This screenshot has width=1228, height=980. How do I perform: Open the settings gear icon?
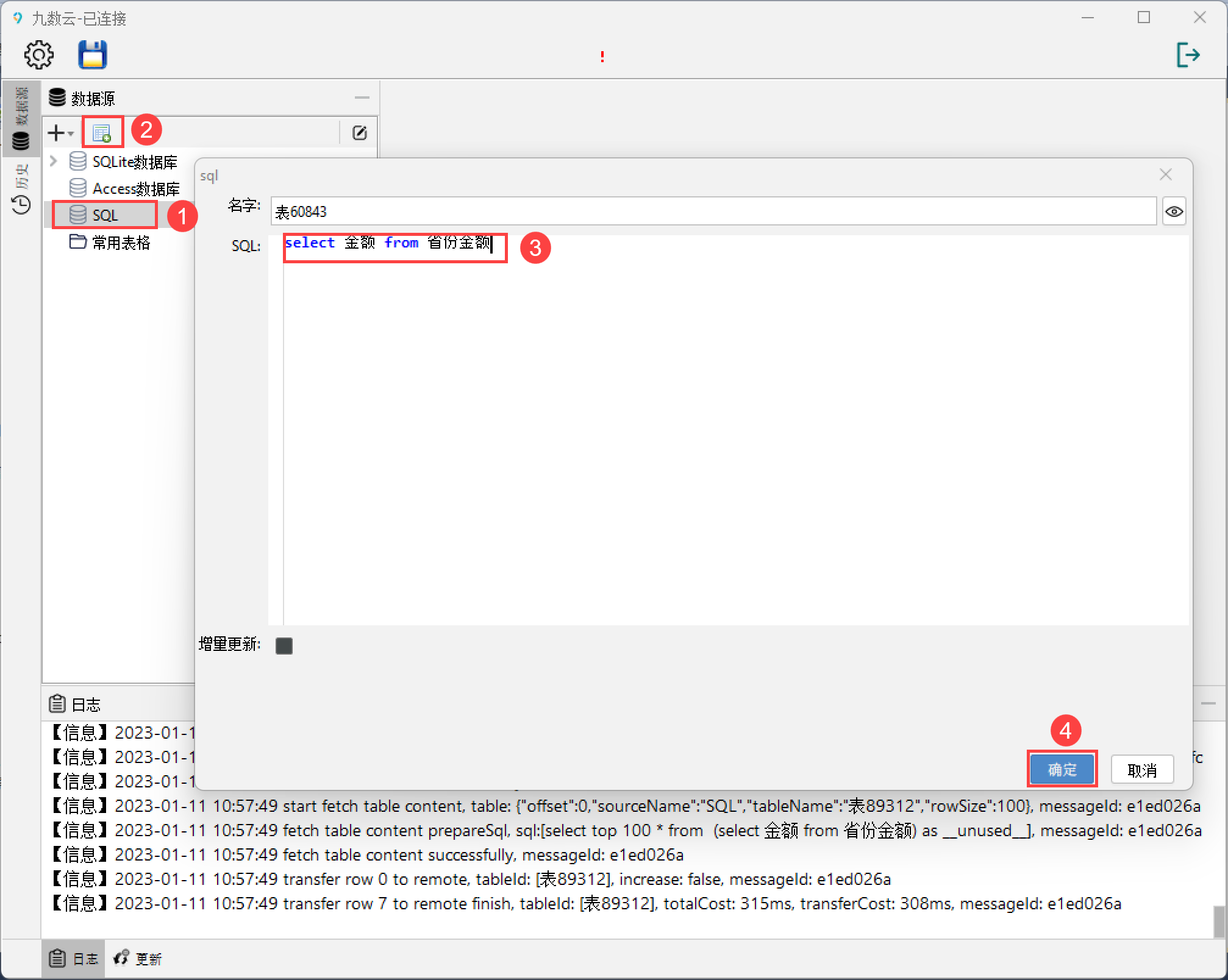(38, 55)
